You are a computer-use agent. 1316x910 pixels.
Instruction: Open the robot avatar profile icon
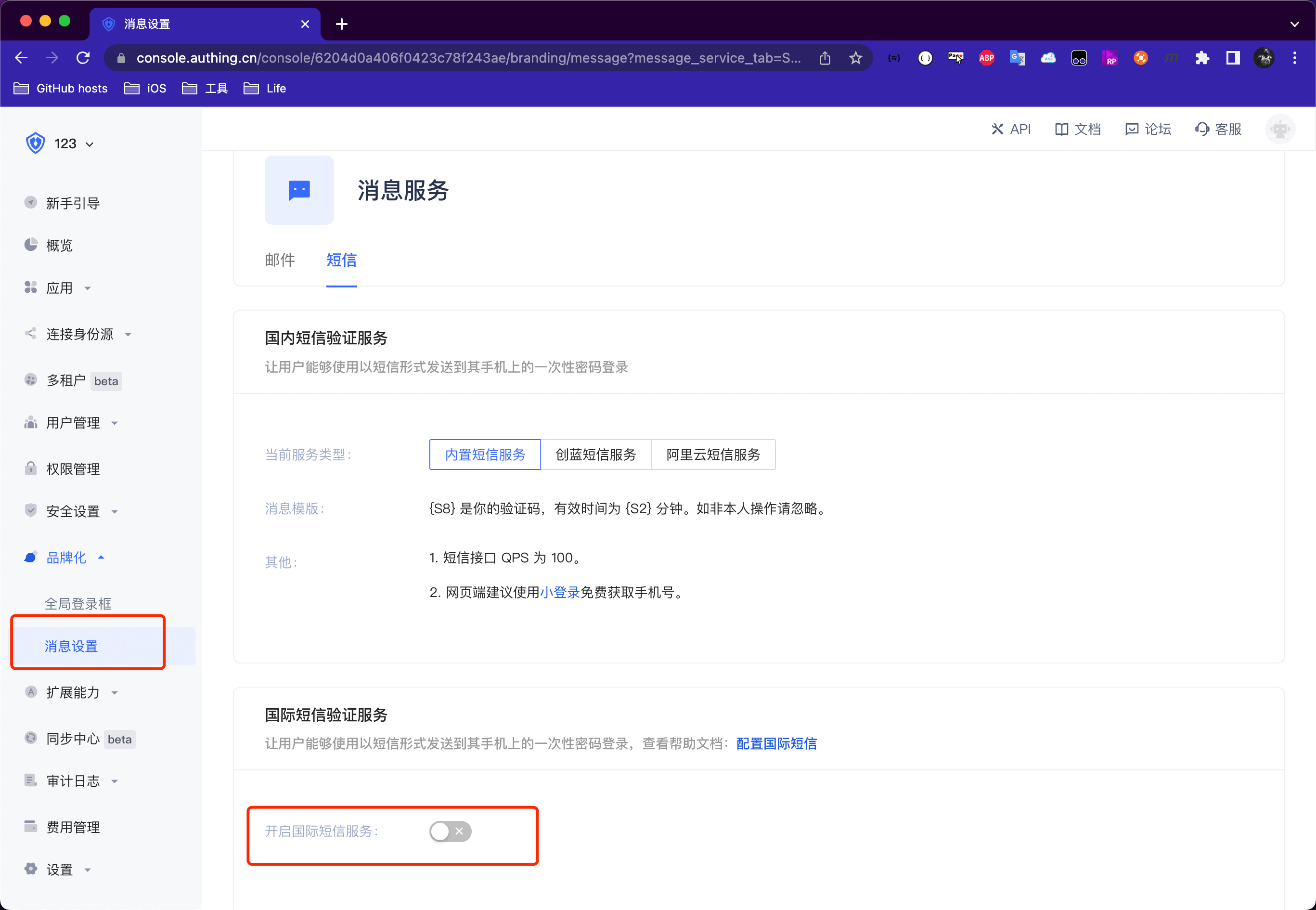(1279, 130)
